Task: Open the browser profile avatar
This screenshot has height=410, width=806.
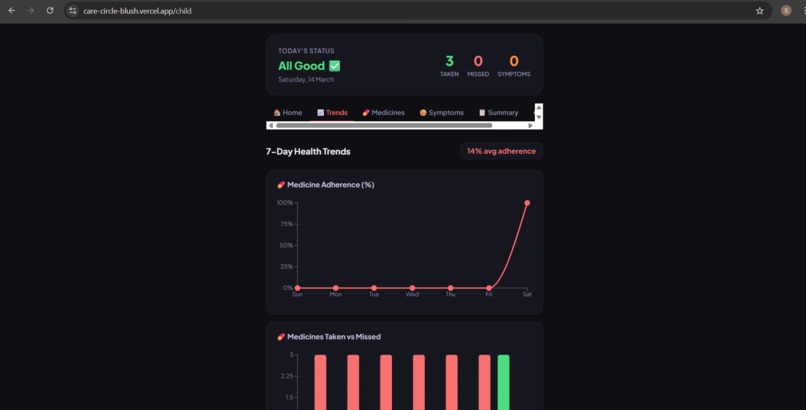Action: tap(785, 10)
